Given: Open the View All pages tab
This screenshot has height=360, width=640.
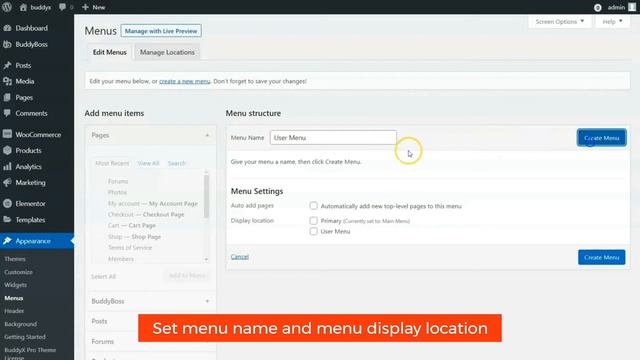Looking at the screenshot, I should (x=148, y=163).
